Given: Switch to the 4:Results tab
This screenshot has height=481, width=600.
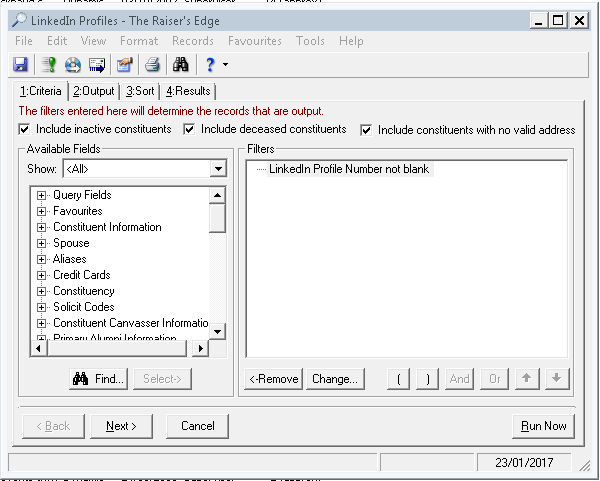Looking at the screenshot, I should [x=188, y=91].
